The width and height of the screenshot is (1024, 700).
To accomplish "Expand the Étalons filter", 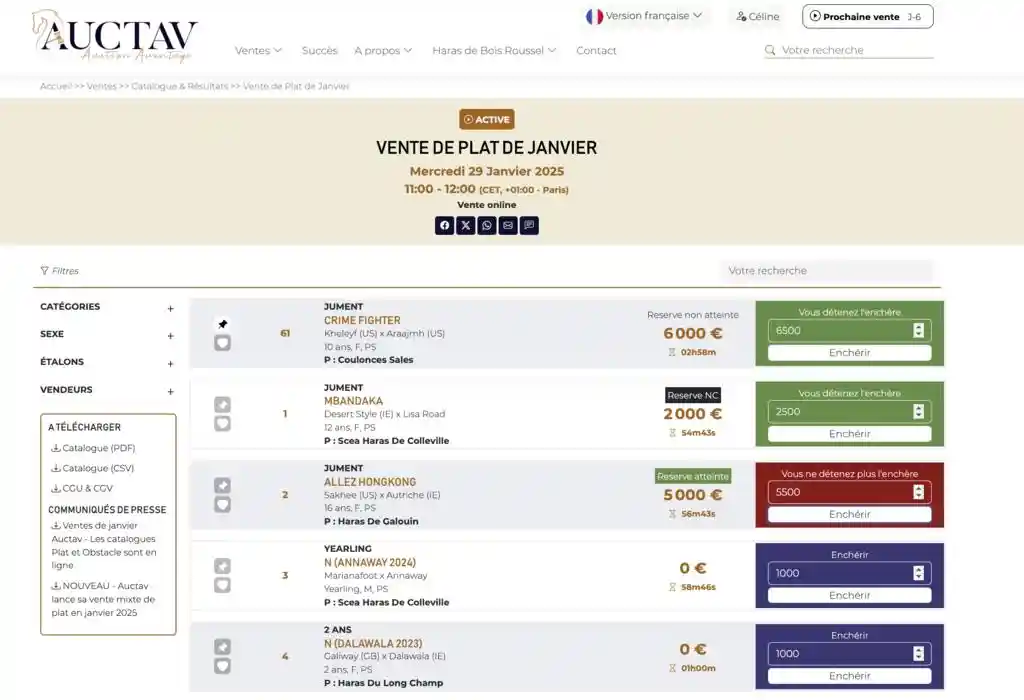I will 170,364.
